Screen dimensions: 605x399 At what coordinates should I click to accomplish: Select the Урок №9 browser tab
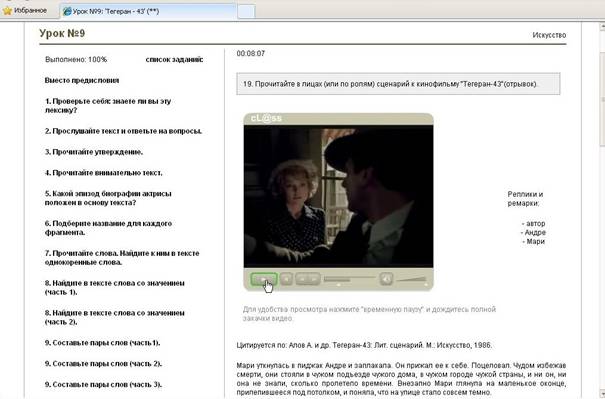point(148,11)
